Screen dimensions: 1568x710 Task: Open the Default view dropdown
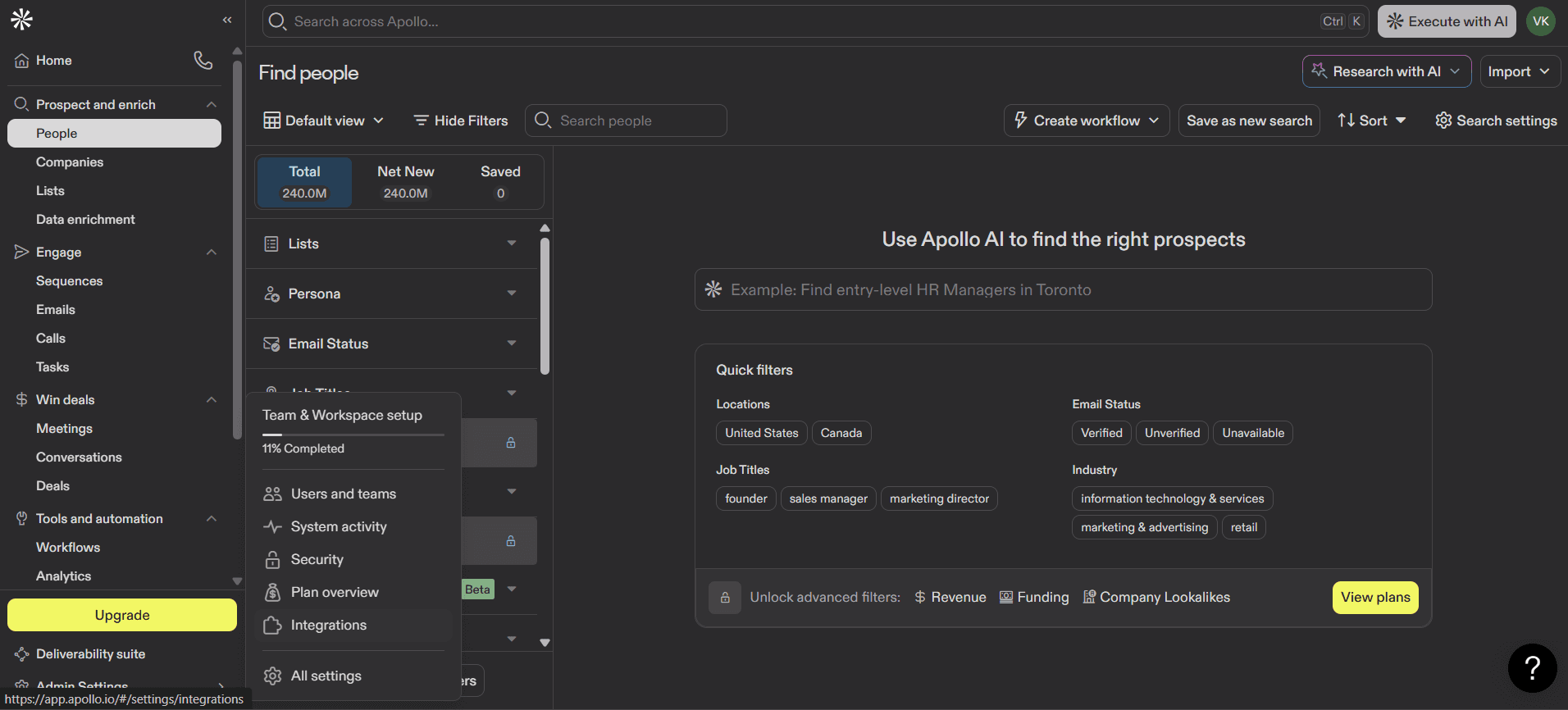(324, 121)
